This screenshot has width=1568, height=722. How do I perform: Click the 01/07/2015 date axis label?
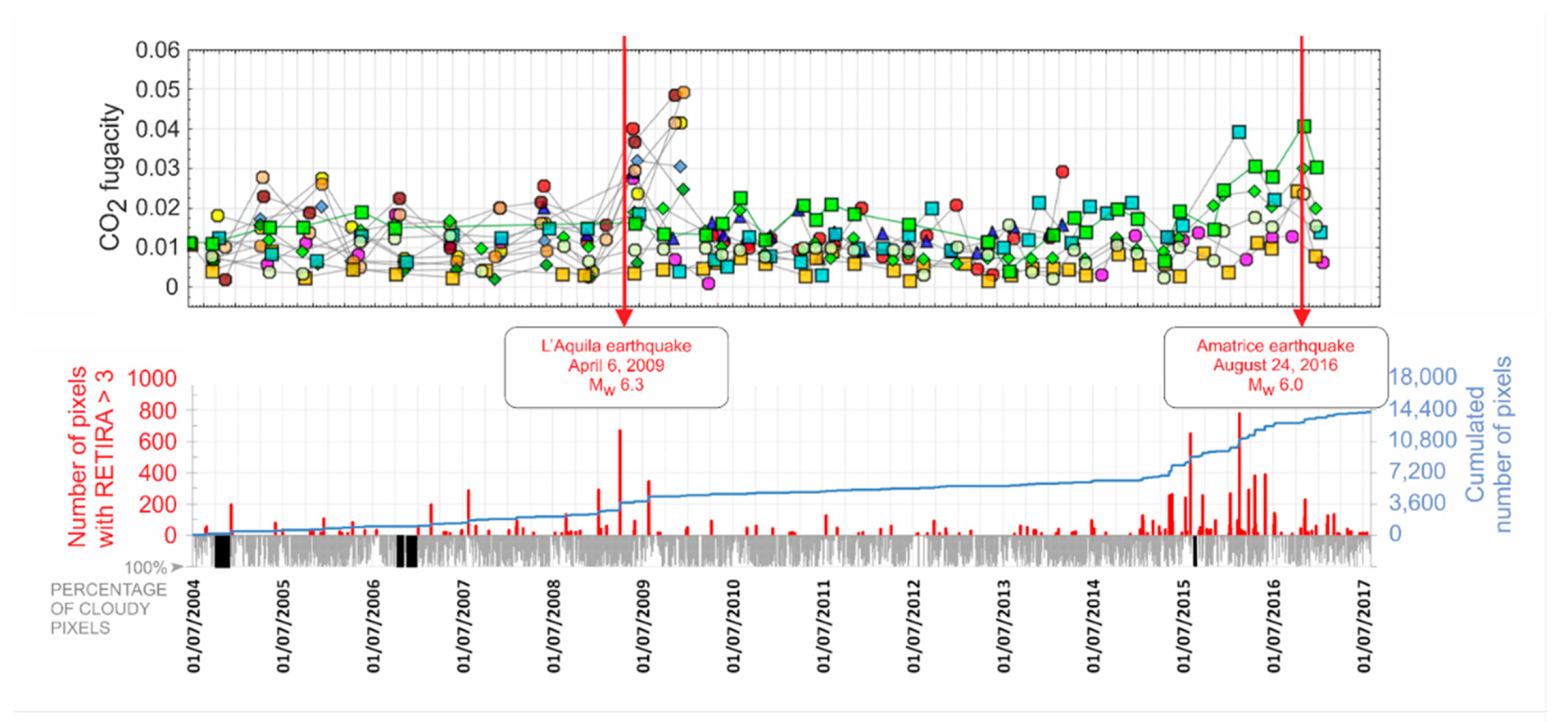point(1183,626)
